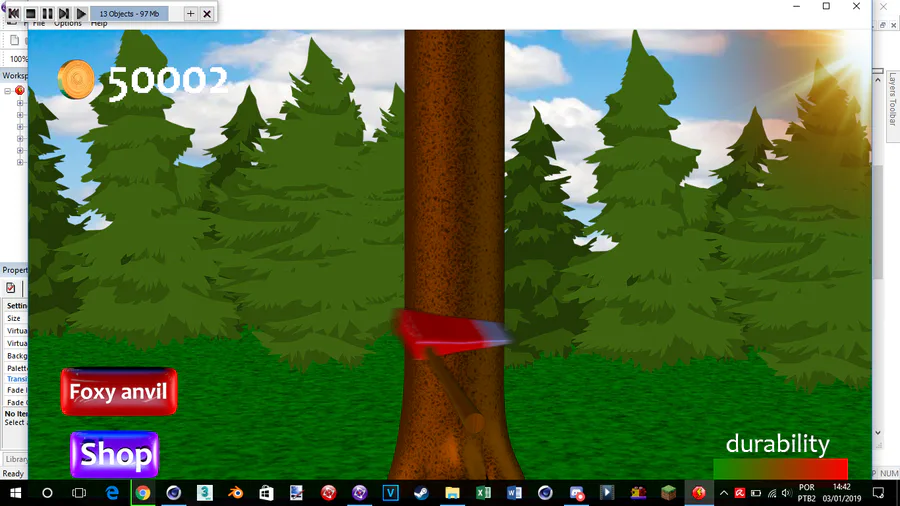This screenshot has height=506, width=900.
Task: Expand the second frame node in workspace tree
Action: tap(20, 115)
